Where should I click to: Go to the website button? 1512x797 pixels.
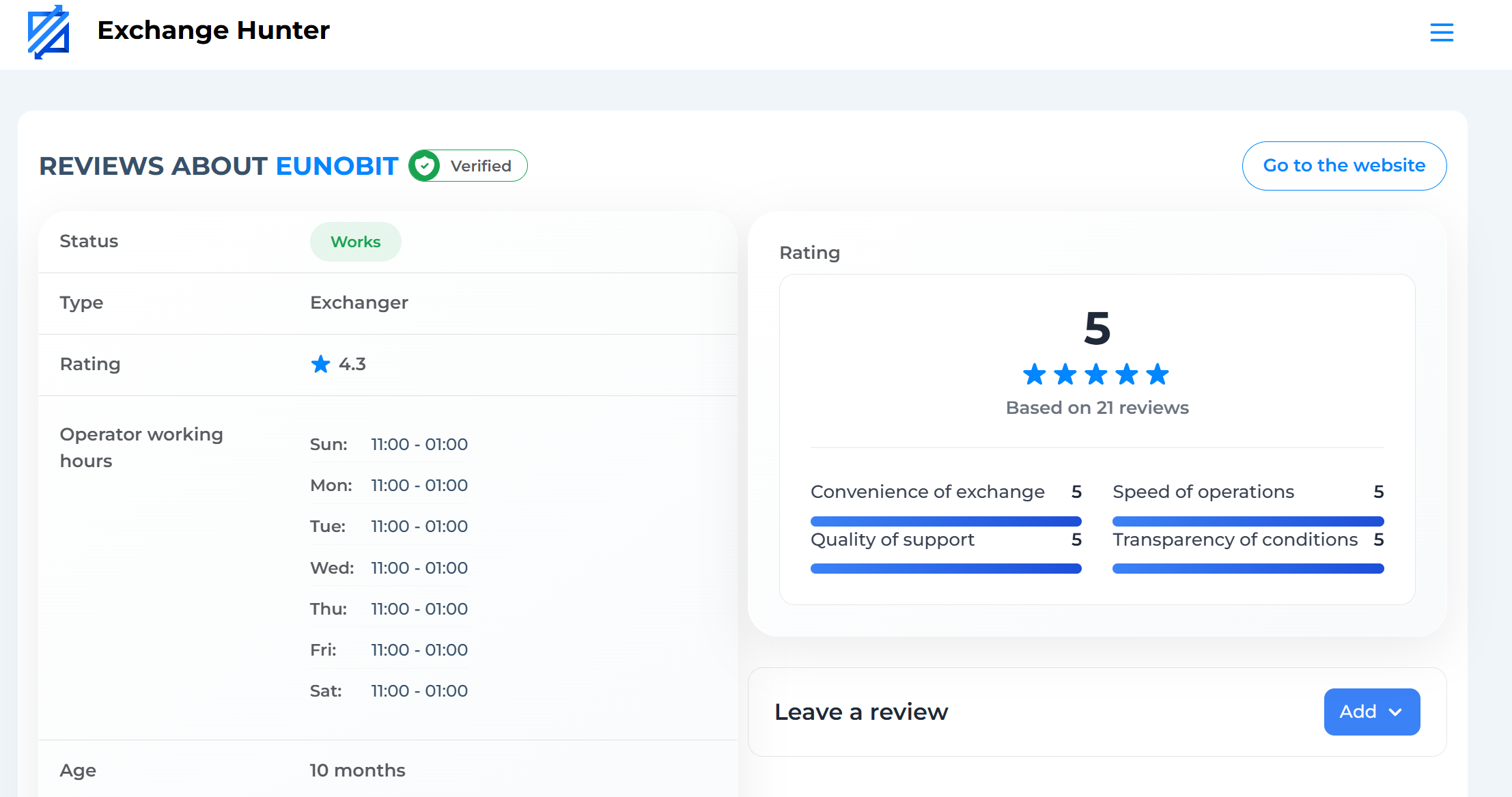[1344, 166]
